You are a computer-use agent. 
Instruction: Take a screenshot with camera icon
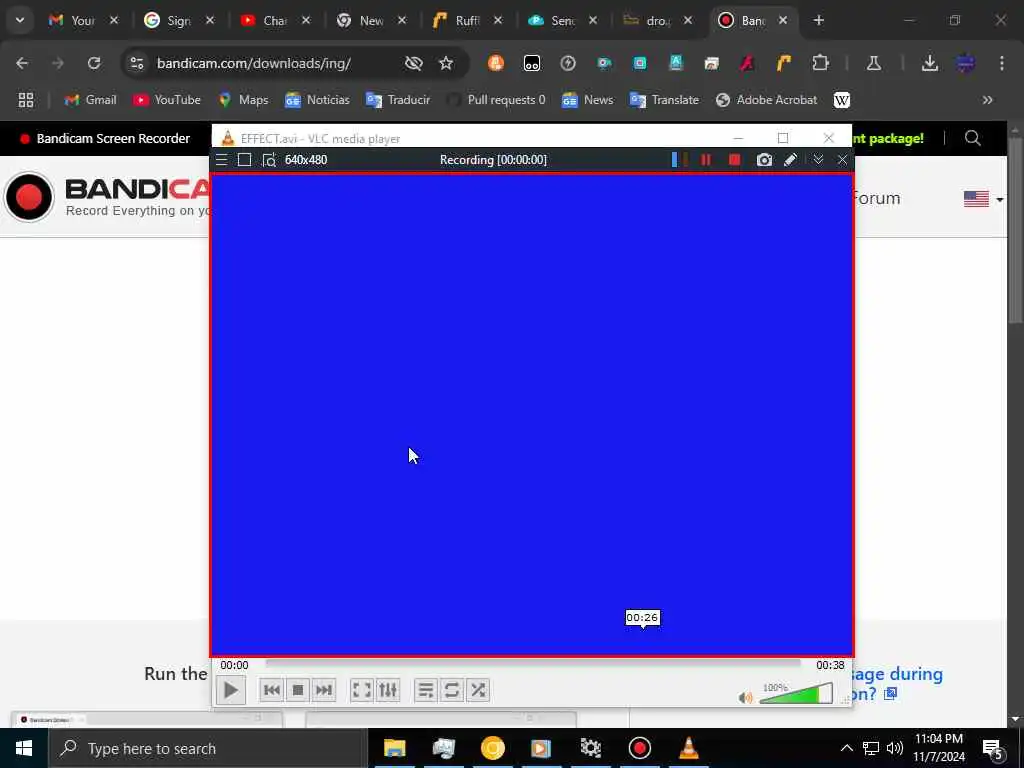[x=764, y=160]
